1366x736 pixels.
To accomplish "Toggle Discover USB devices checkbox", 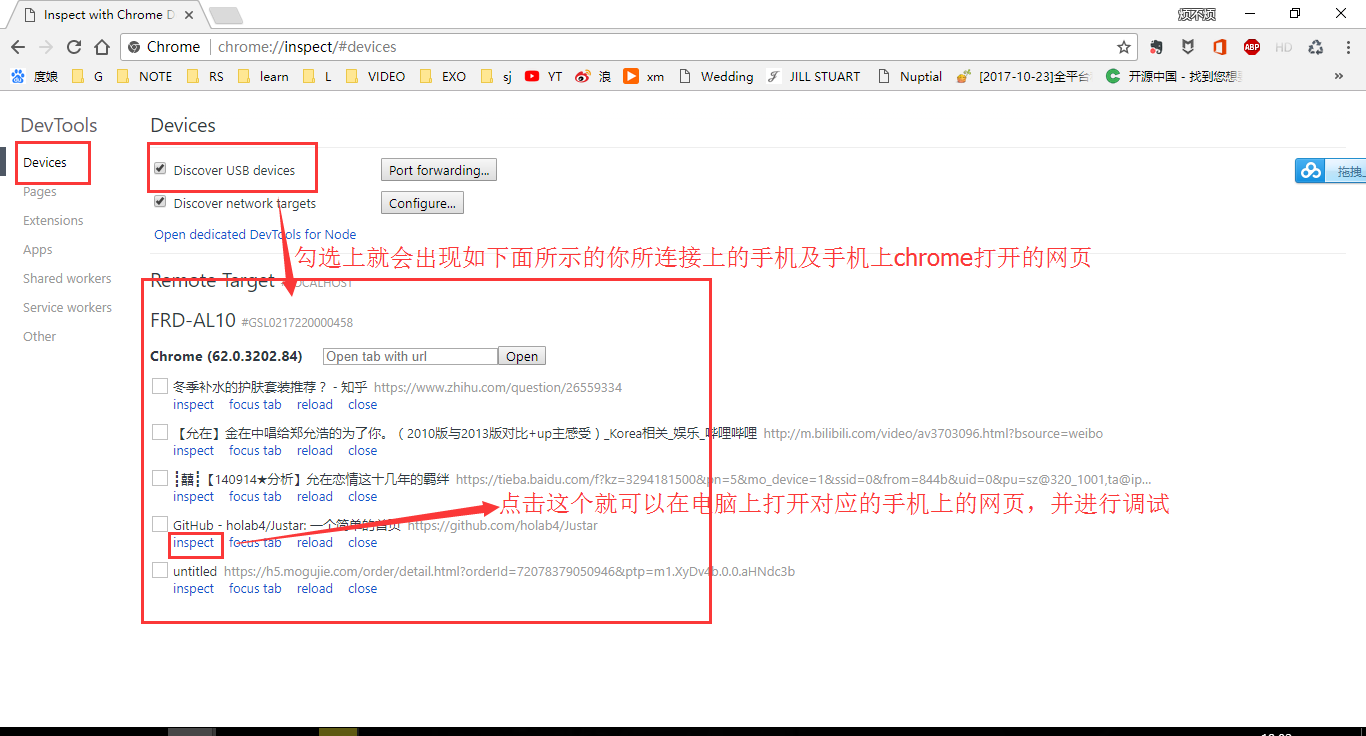I will pos(160,169).
